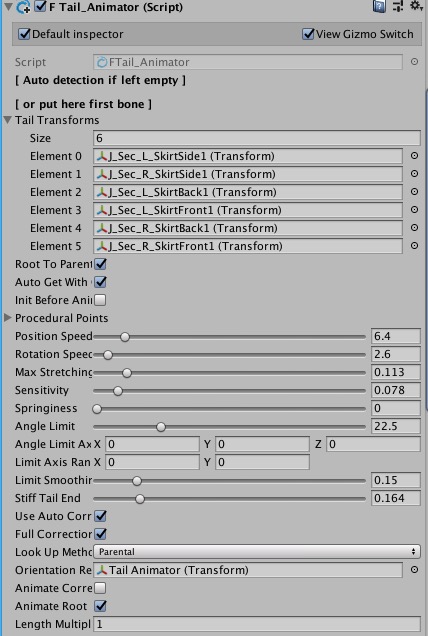Click the Max Stretching value field 0.113

[x=396, y=372]
